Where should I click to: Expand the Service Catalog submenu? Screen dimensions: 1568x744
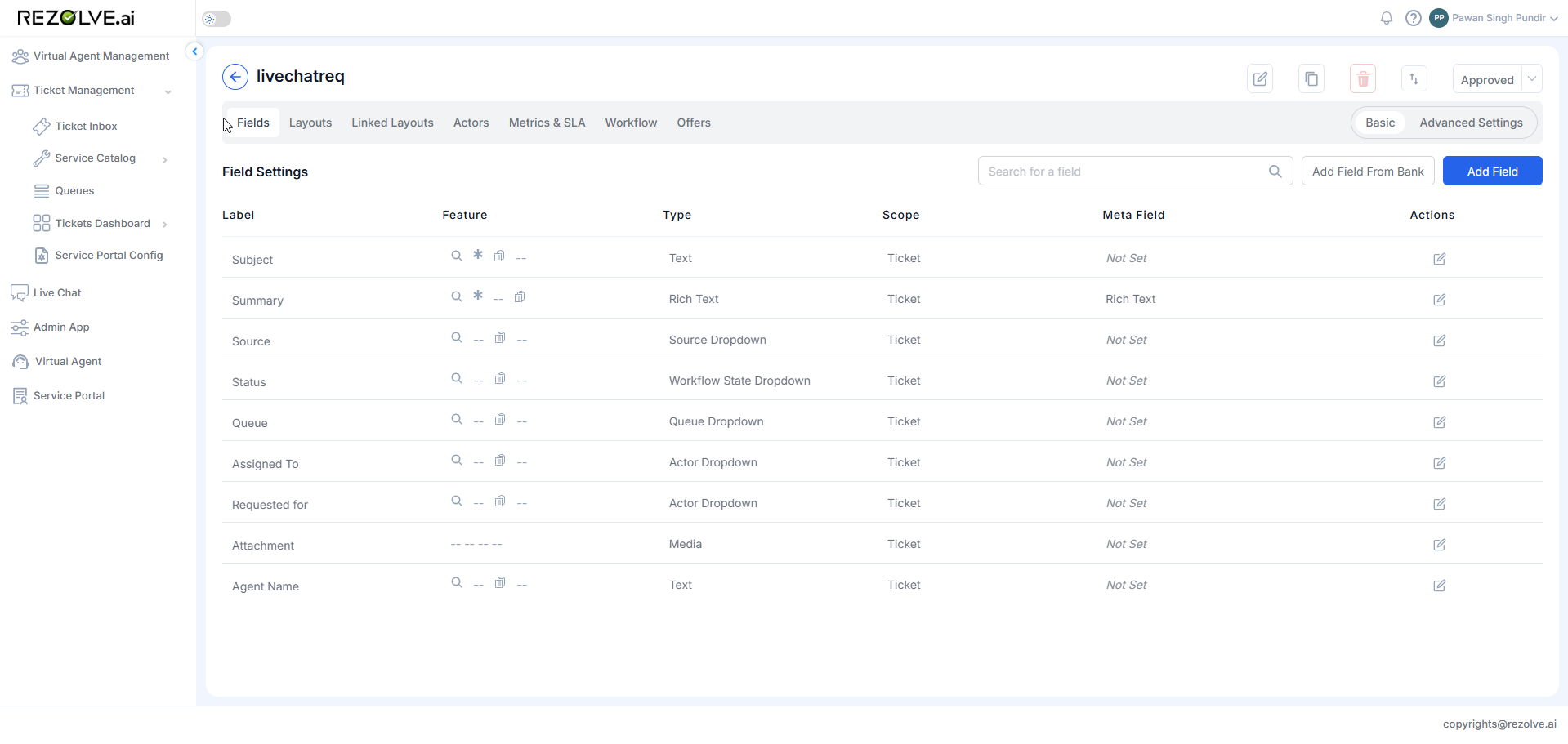click(x=165, y=159)
